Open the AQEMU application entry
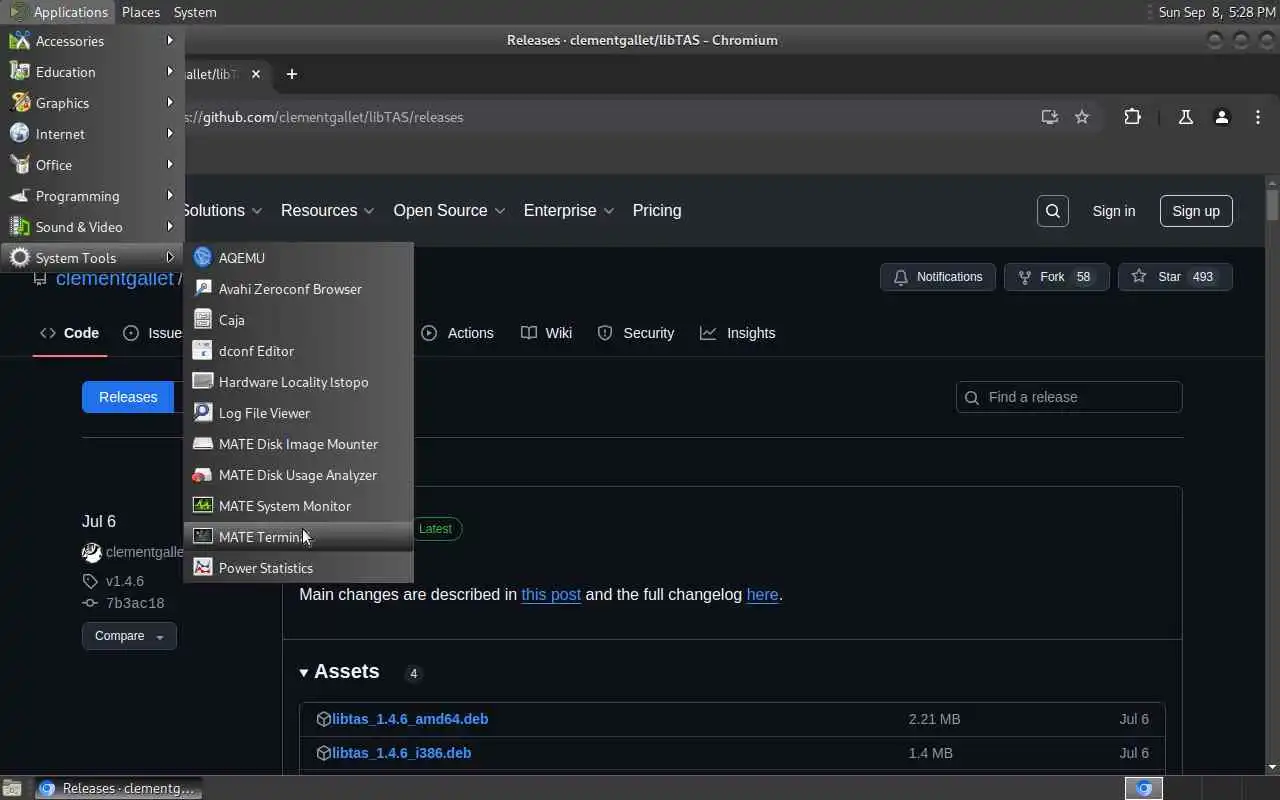Screen dimensions: 1280x800 (x=298, y=258)
